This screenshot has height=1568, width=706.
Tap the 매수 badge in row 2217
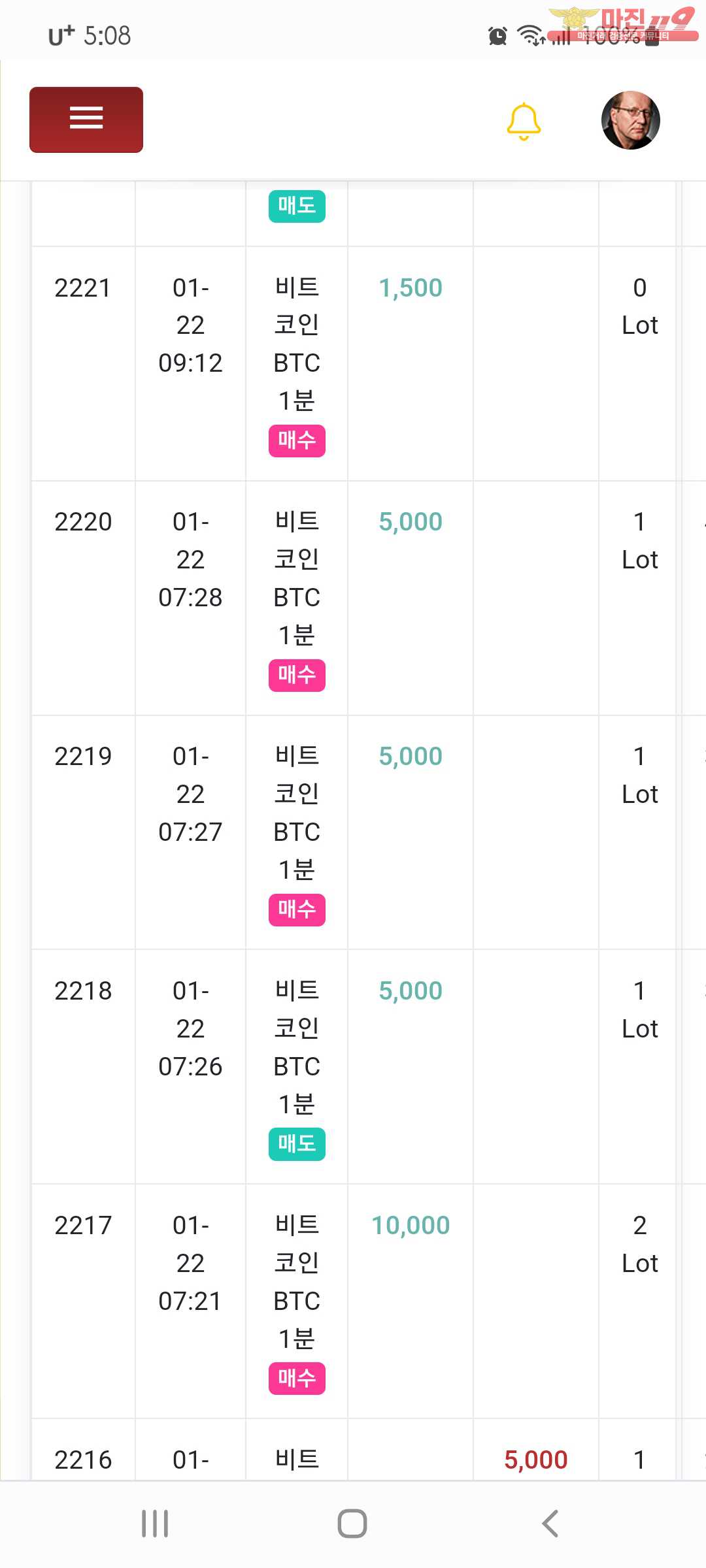coord(297,1379)
